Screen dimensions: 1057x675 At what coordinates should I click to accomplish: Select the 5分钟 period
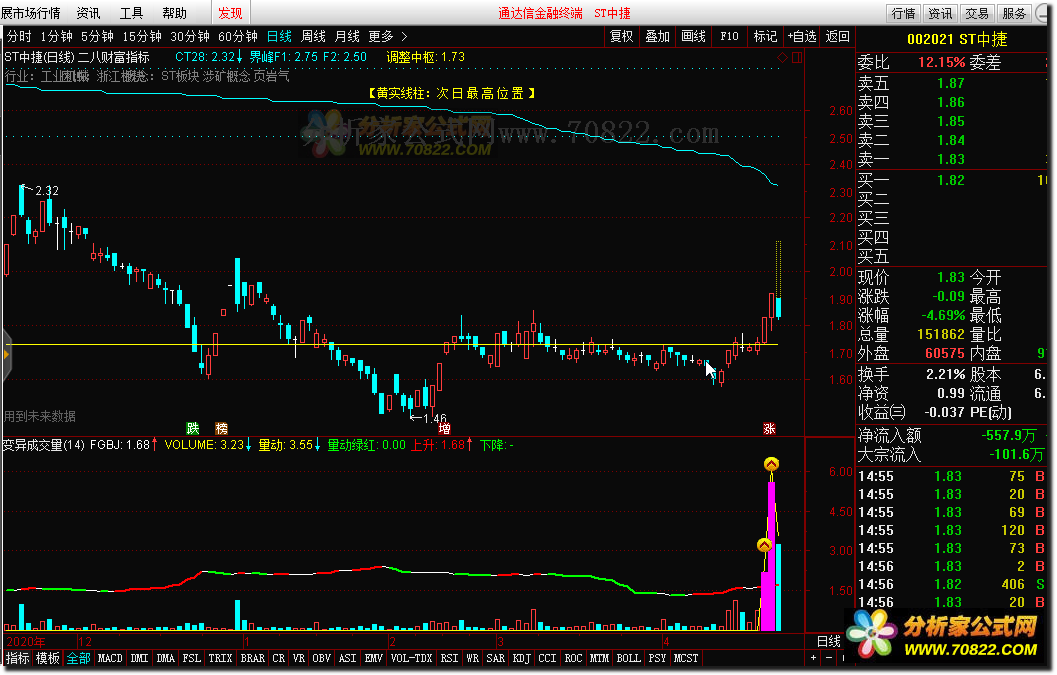tap(97, 36)
